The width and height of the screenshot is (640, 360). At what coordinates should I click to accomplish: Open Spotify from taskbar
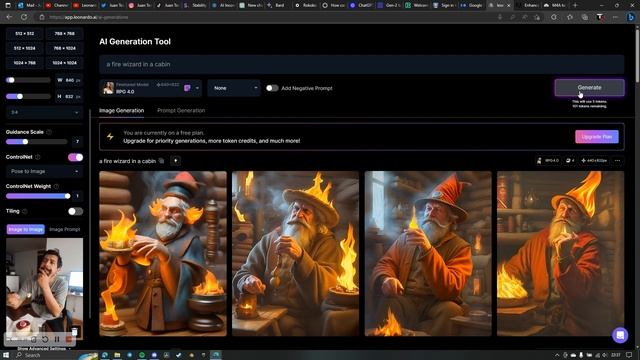point(142,355)
